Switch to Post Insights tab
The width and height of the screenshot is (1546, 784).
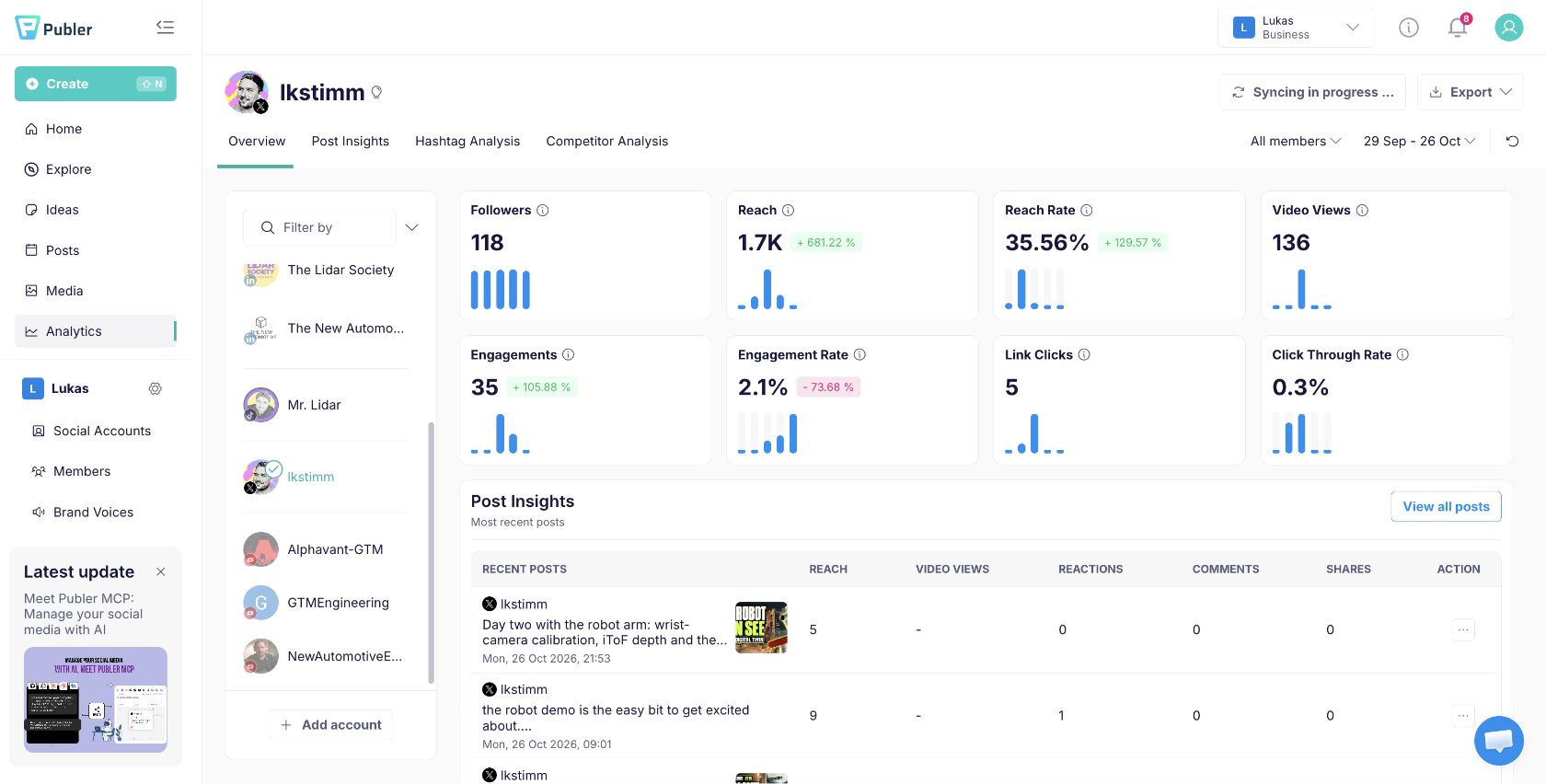point(351,141)
